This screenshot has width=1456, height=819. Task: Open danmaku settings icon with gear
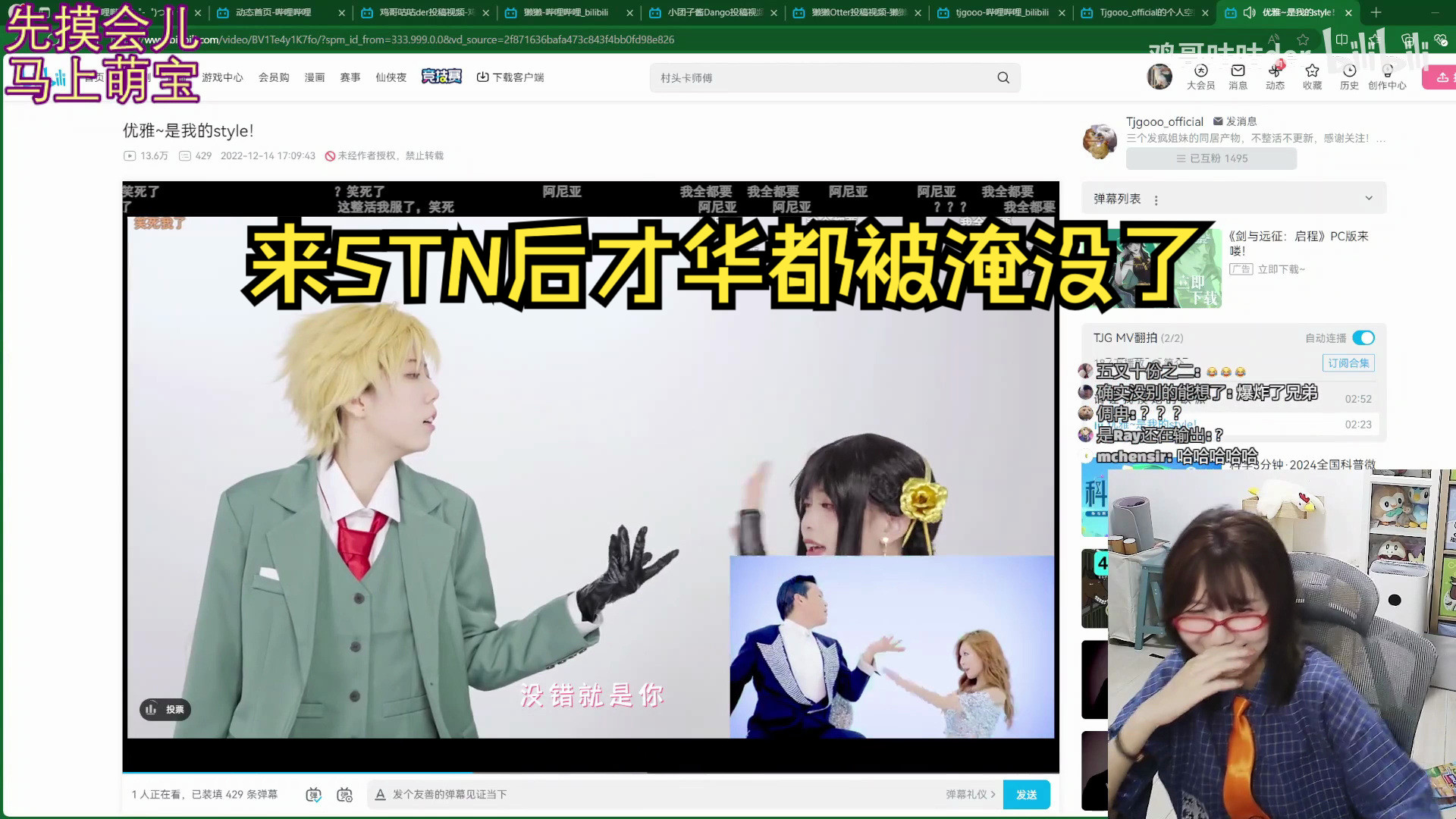[345, 794]
